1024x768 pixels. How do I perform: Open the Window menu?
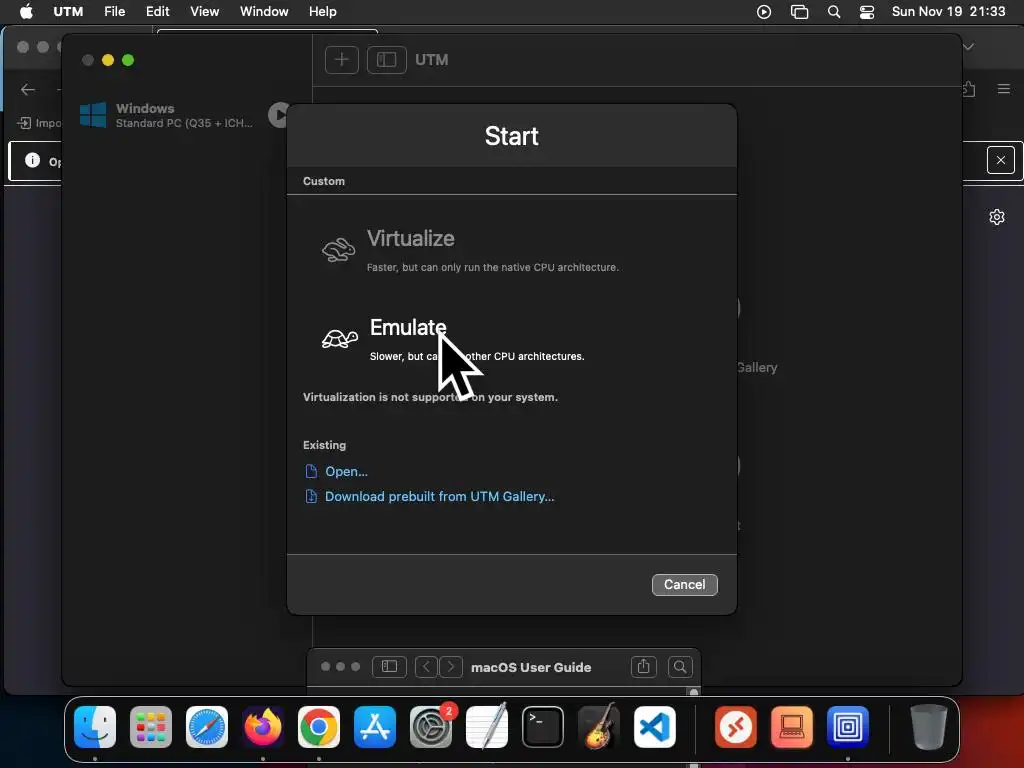point(264,12)
